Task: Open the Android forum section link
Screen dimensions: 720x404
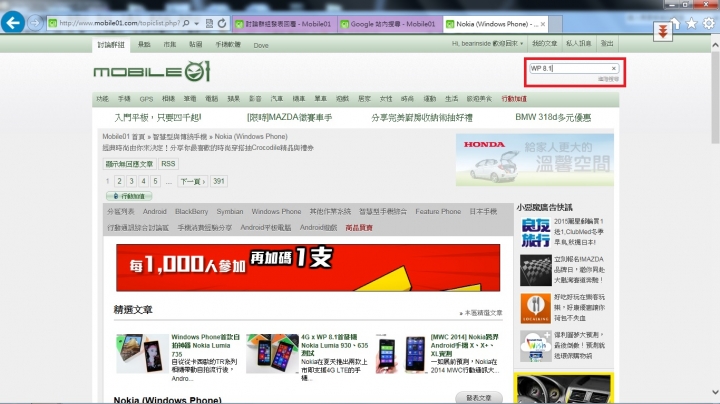Action: (155, 212)
